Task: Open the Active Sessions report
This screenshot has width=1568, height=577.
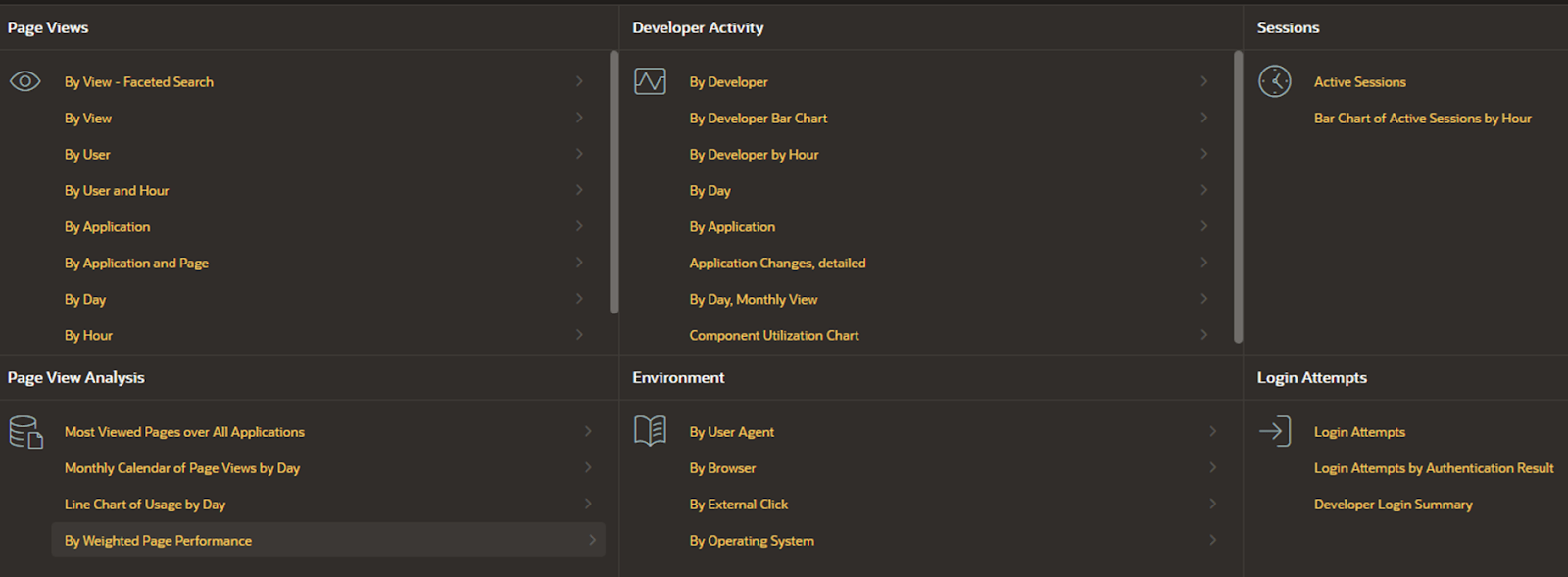Action: pyautogui.click(x=1360, y=82)
